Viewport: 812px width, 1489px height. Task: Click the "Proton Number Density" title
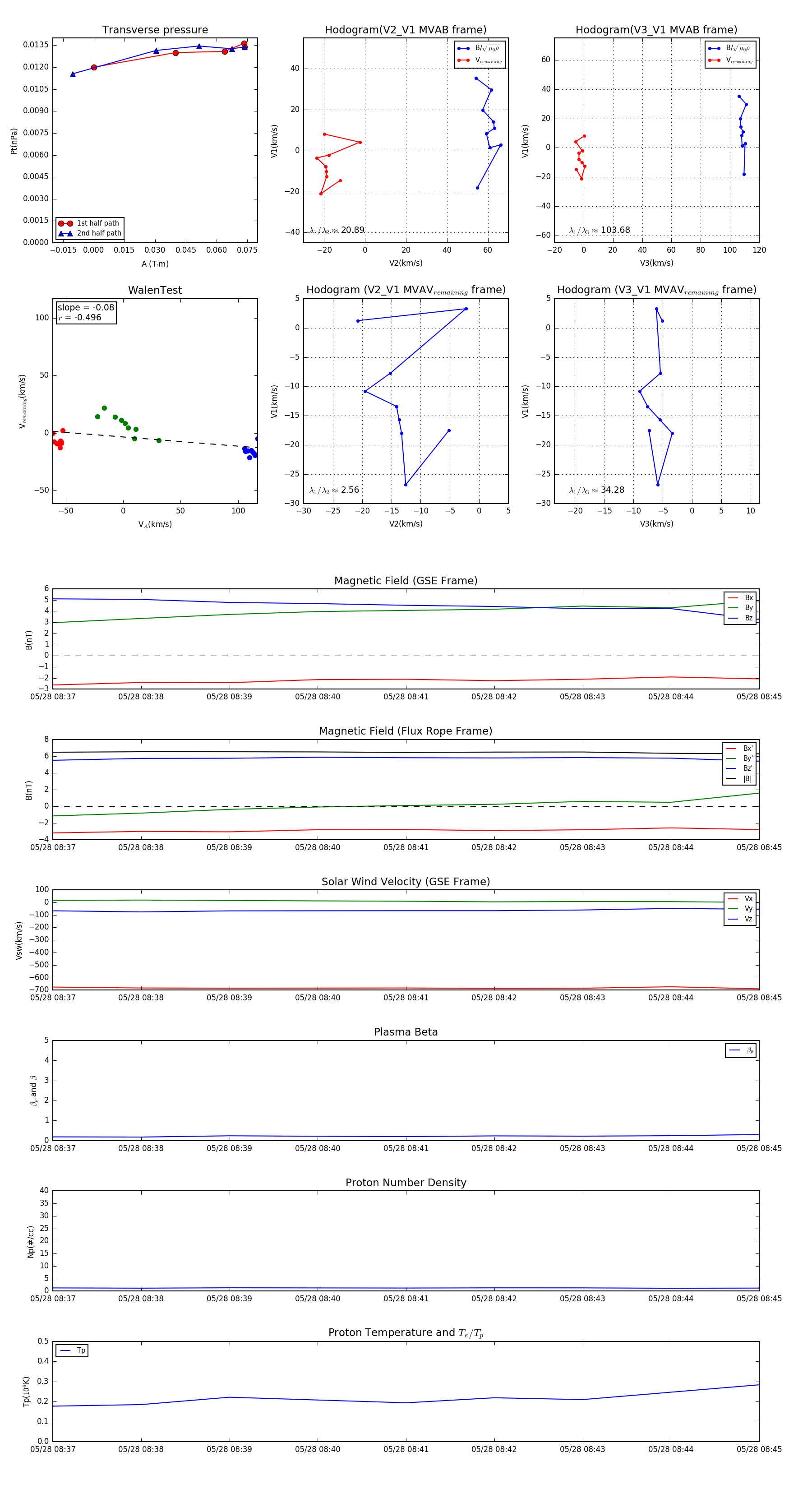pyautogui.click(x=406, y=1183)
